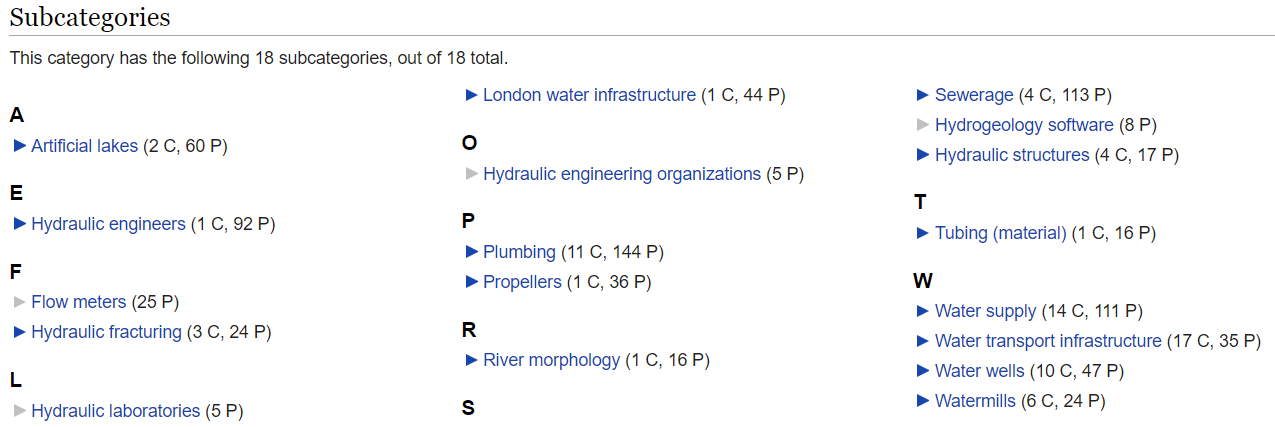Expand the Propellers subcategory arrow
Image resolution: width=1275 pixels, height=427 pixels.
click(472, 282)
